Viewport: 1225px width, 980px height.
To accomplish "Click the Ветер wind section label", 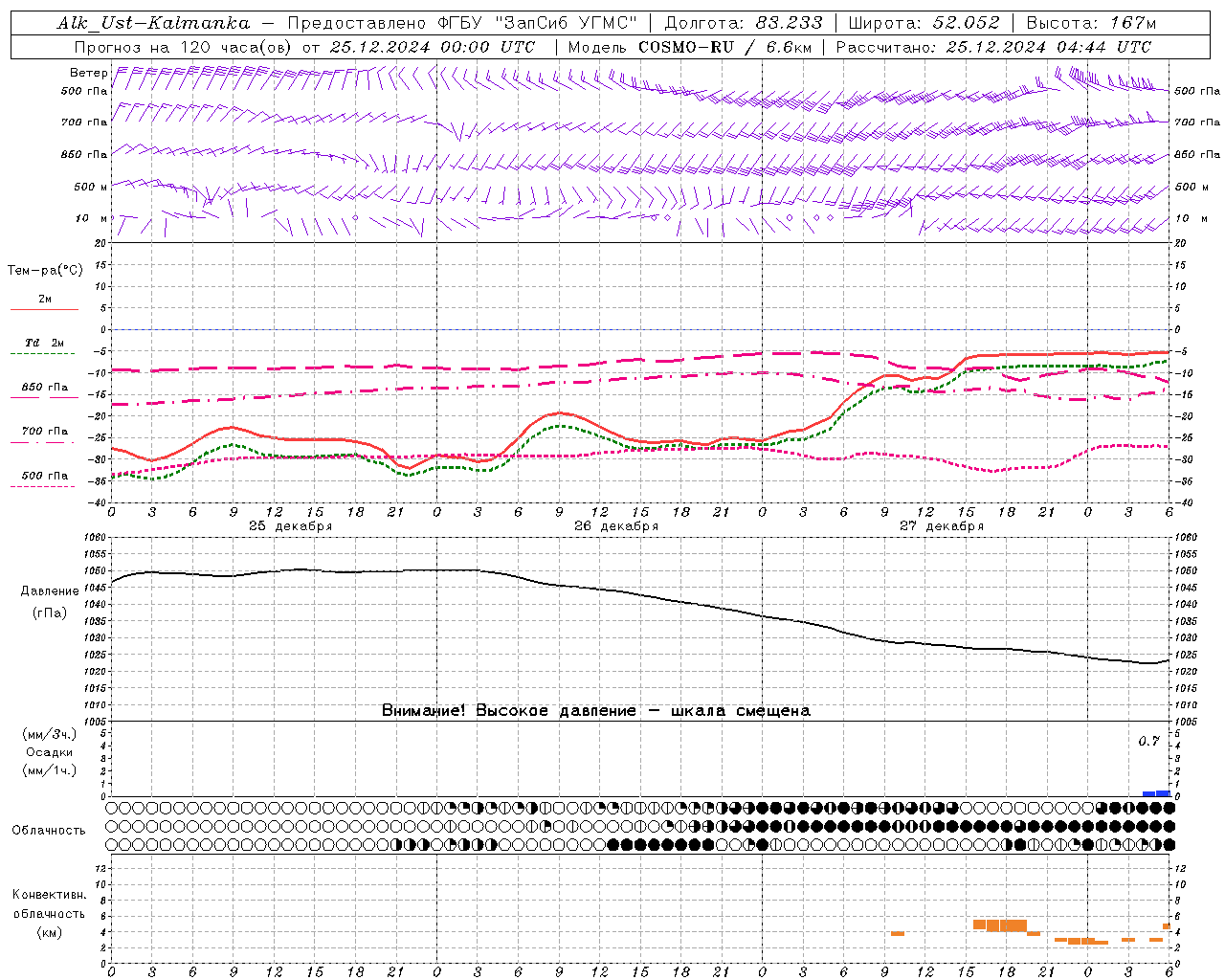I will [88, 73].
